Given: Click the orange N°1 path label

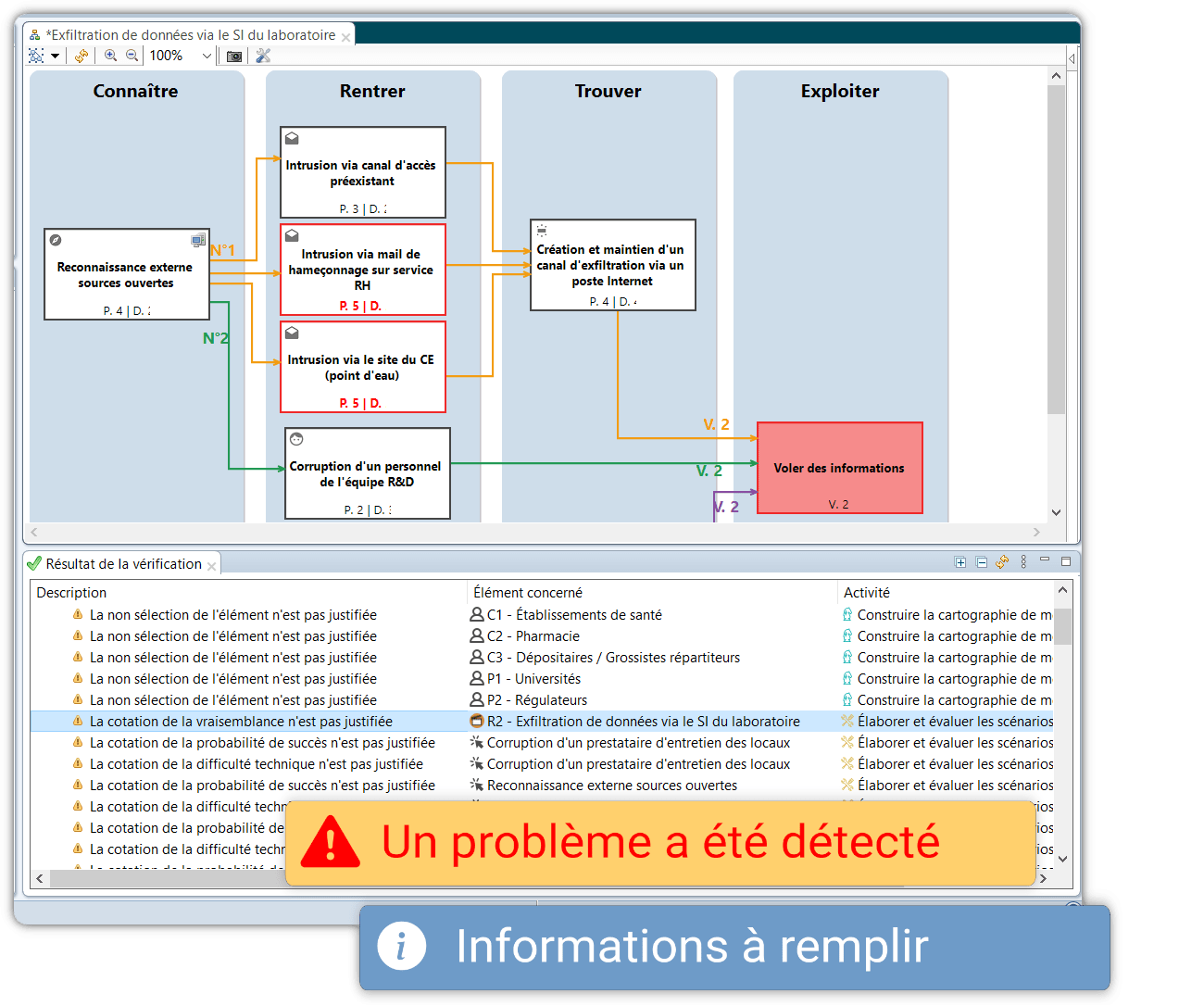Looking at the screenshot, I should [x=222, y=250].
